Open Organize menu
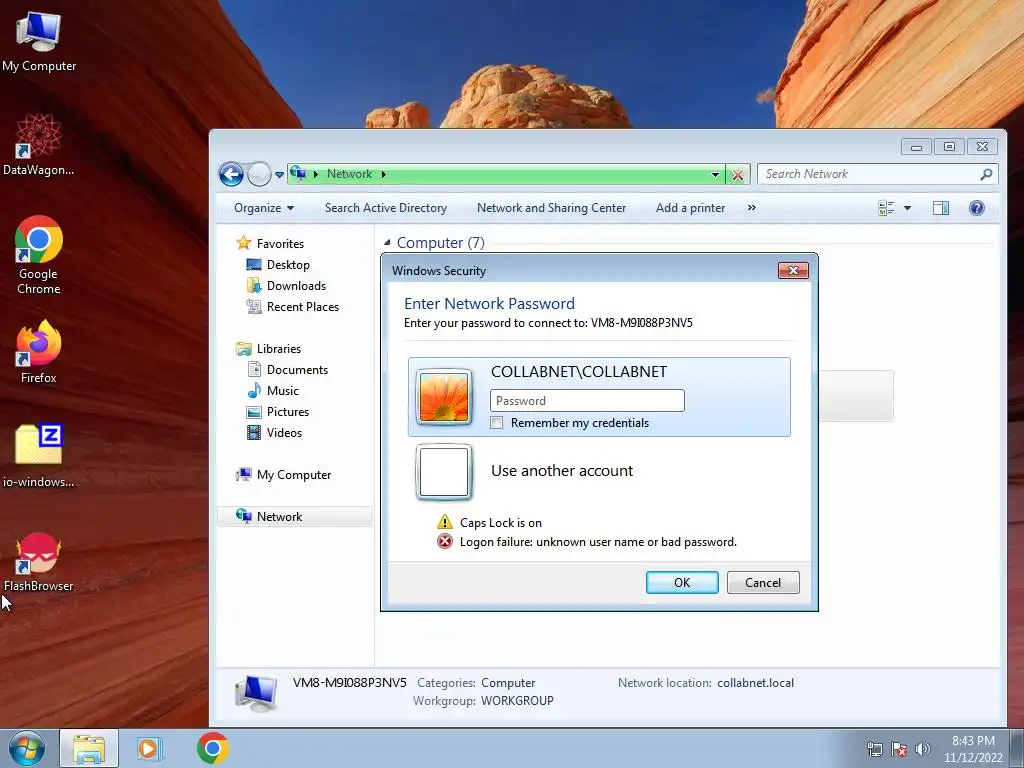The width and height of the screenshot is (1024, 768). [x=264, y=208]
